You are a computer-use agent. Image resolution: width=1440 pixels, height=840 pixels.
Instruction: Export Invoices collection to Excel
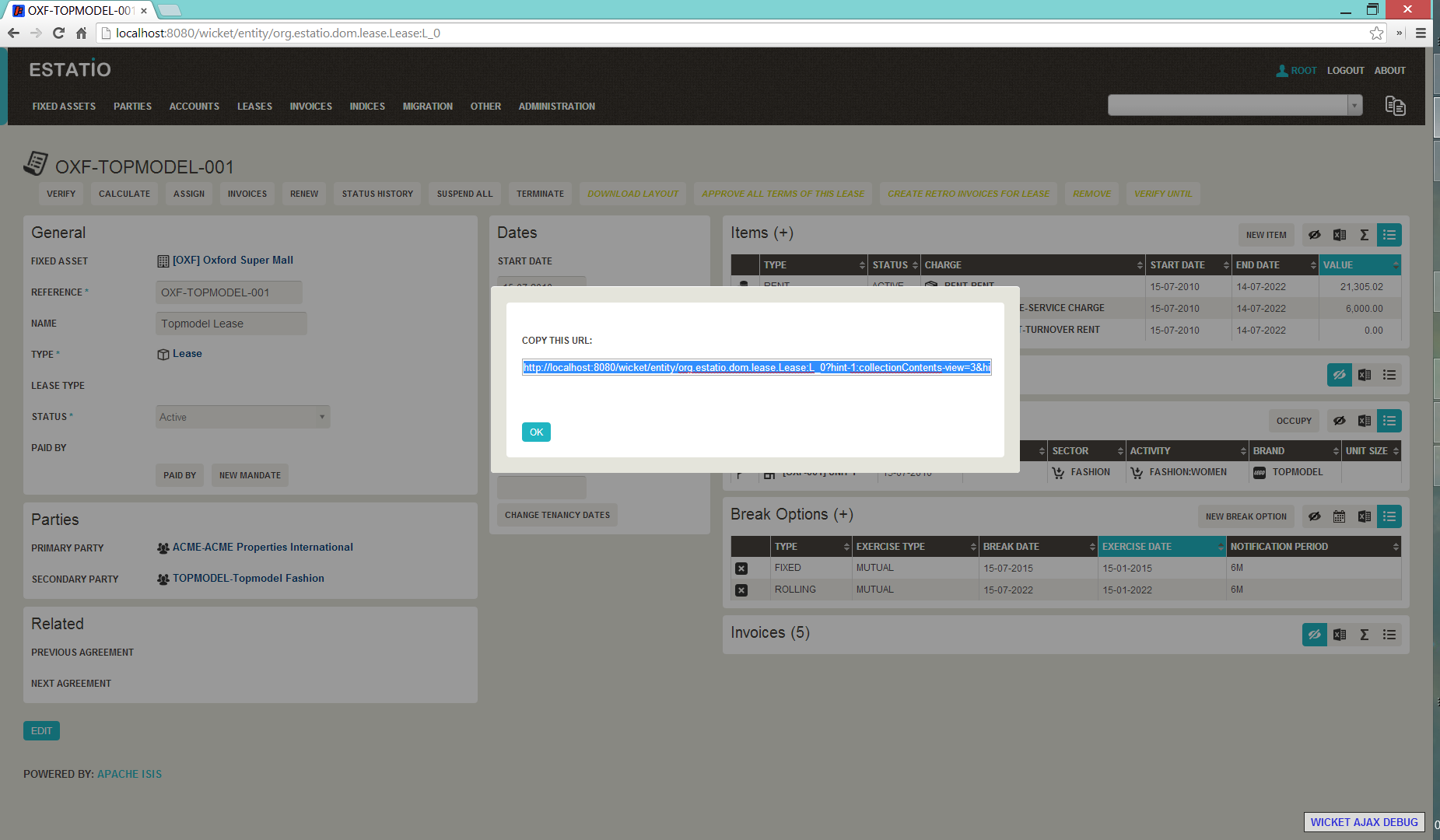1339,635
